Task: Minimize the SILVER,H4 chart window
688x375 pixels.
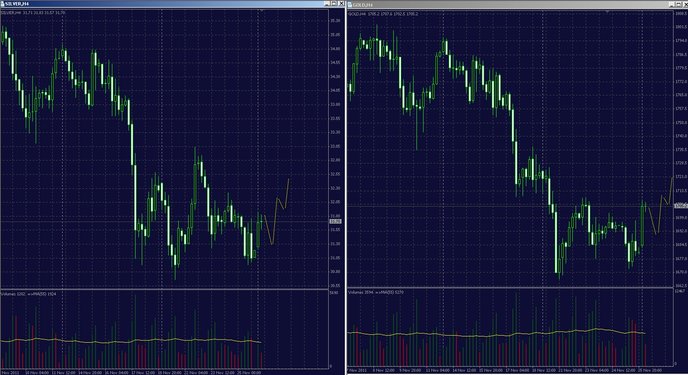Action: pos(327,4)
